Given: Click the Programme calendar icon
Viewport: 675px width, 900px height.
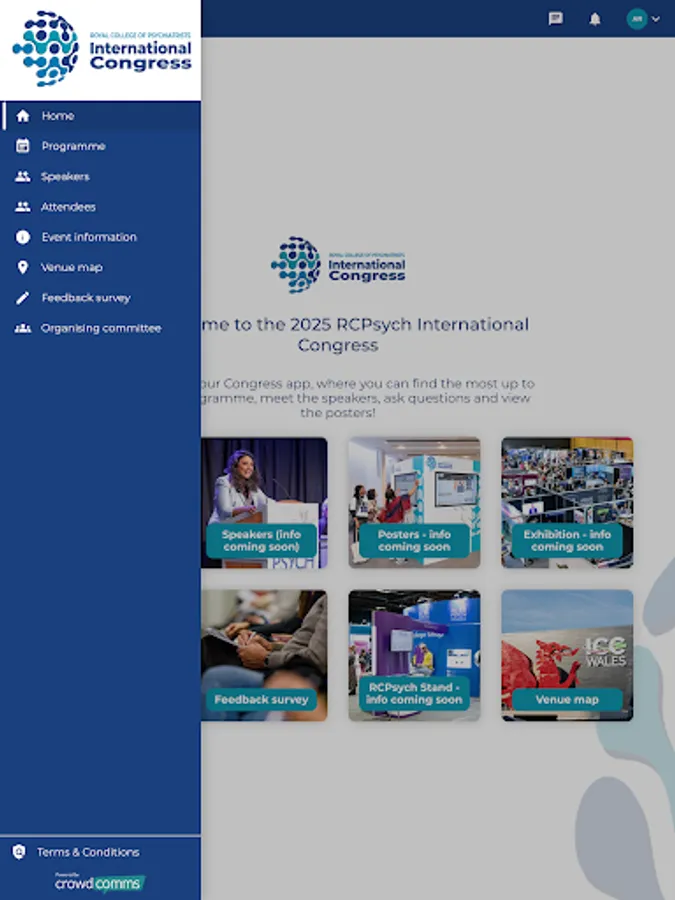Looking at the screenshot, I should tap(22, 146).
